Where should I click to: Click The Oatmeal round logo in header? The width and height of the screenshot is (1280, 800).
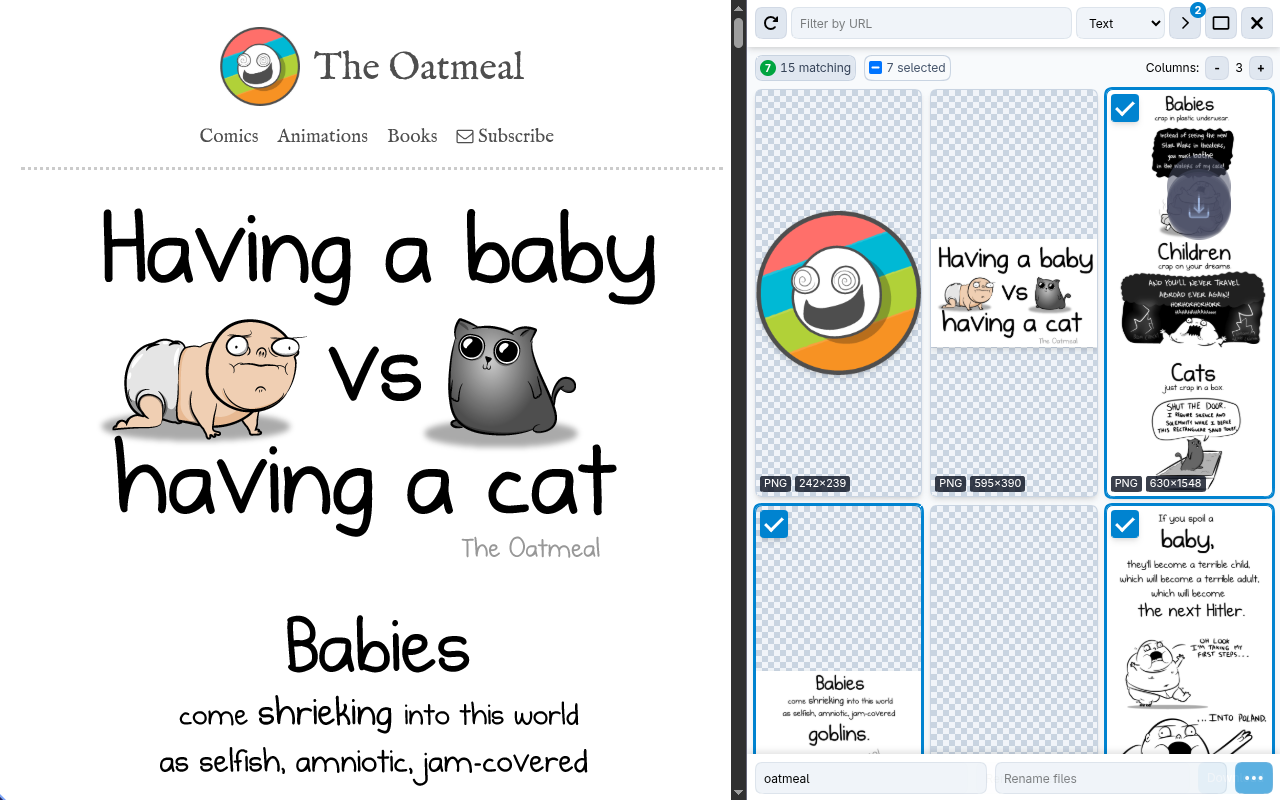point(260,67)
